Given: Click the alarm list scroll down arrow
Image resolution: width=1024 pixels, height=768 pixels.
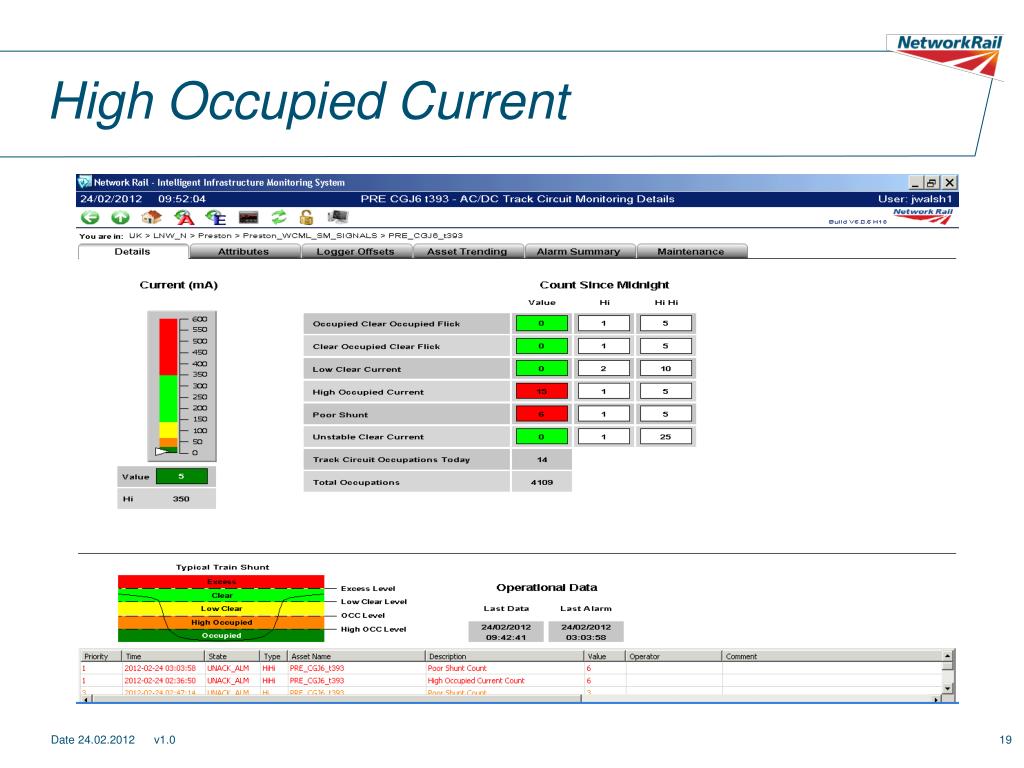Looking at the screenshot, I should pyautogui.click(x=948, y=688).
